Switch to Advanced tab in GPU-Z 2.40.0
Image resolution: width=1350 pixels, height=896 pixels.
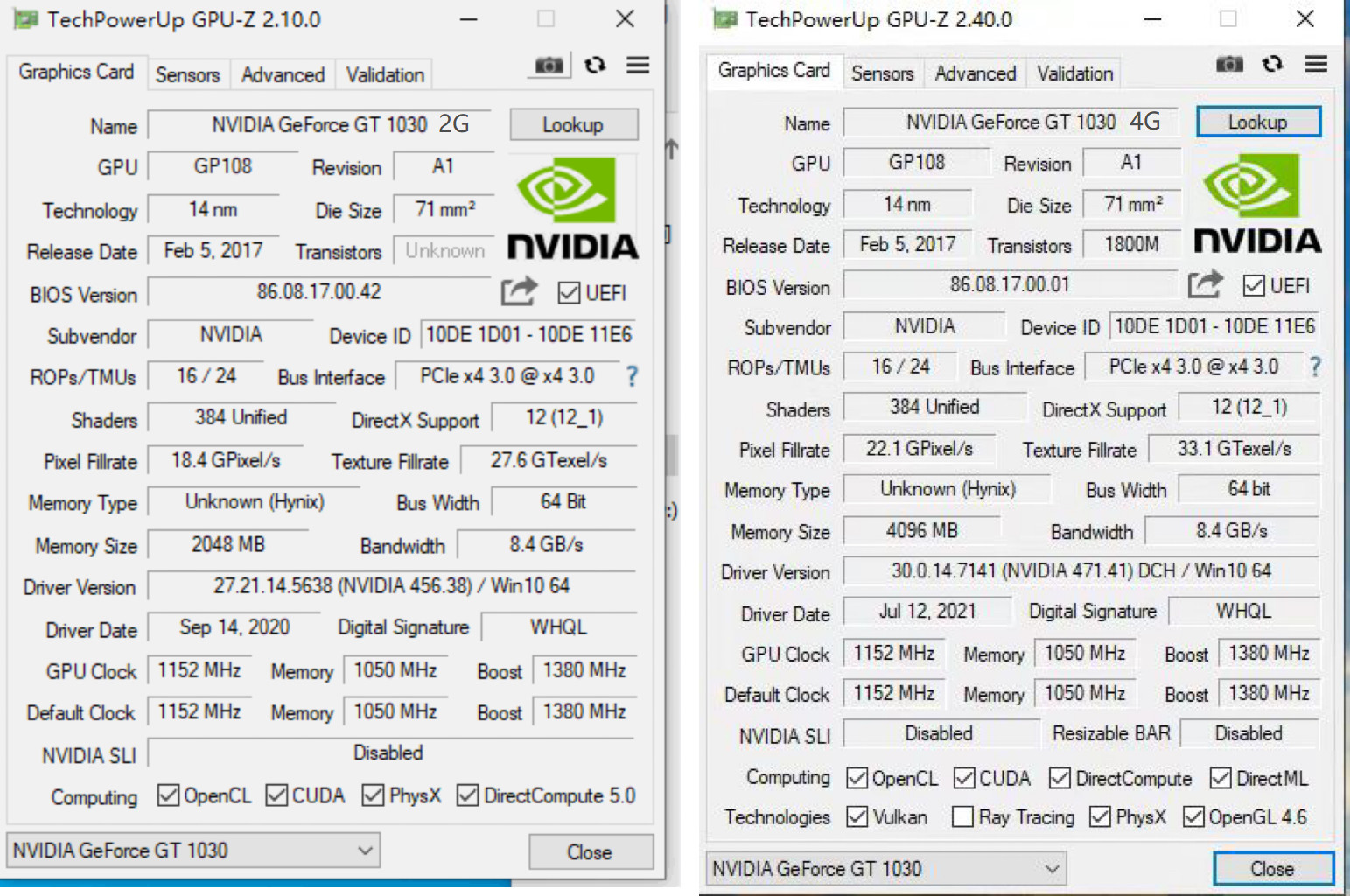pos(976,73)
